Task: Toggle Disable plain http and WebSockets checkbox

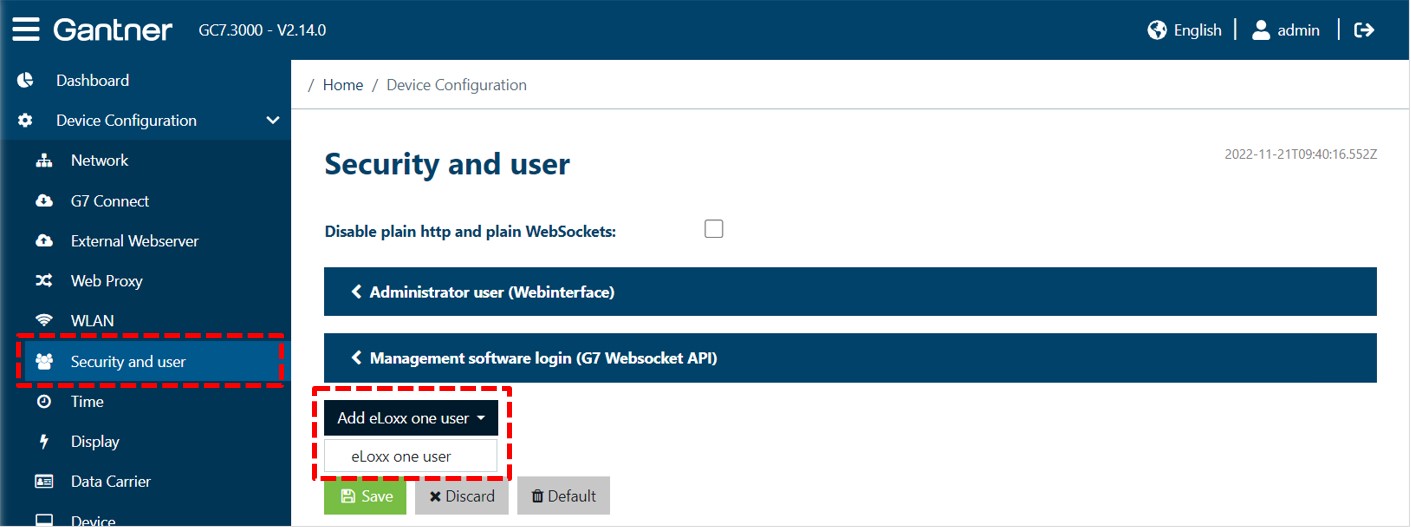Action: pyautogui.click(x=714, y=229)
